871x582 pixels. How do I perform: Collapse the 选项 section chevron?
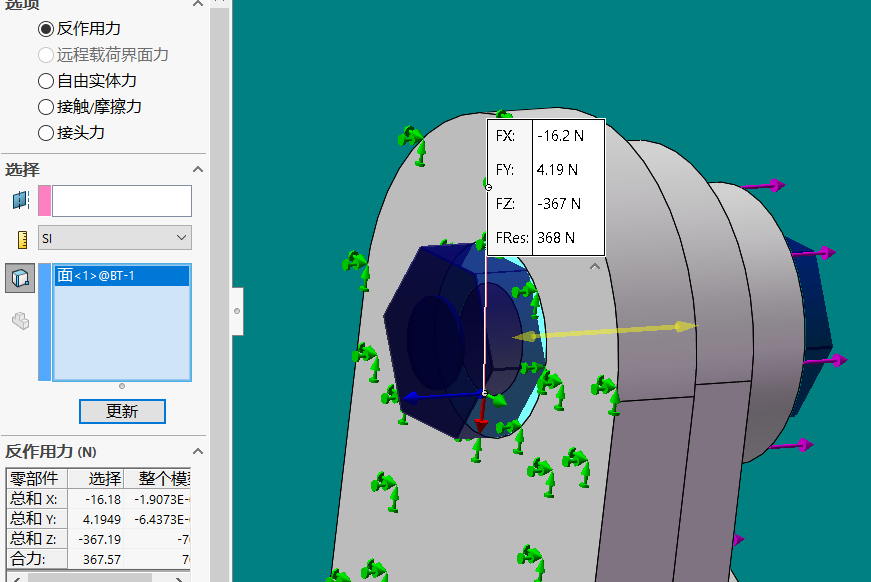[x=198, y=3]
